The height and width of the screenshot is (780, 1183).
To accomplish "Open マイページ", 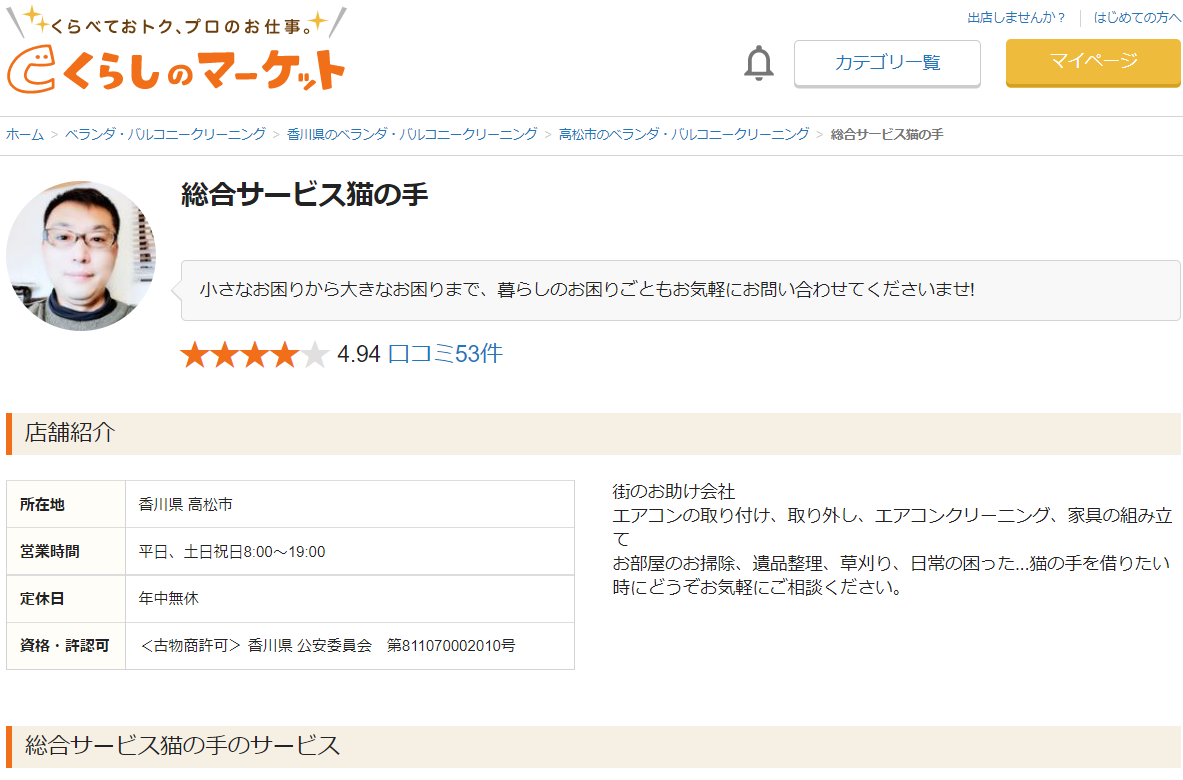I will click(1092, 62).
